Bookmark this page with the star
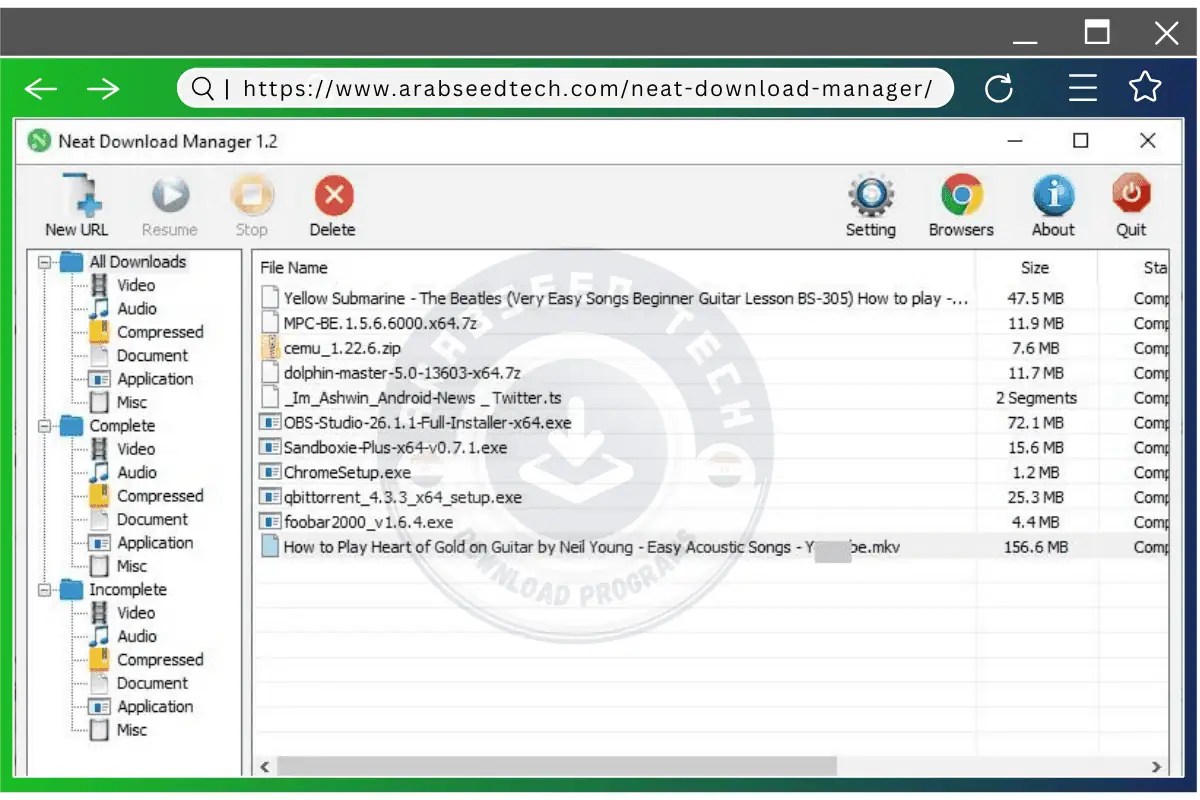 (x=1145, y=88)
